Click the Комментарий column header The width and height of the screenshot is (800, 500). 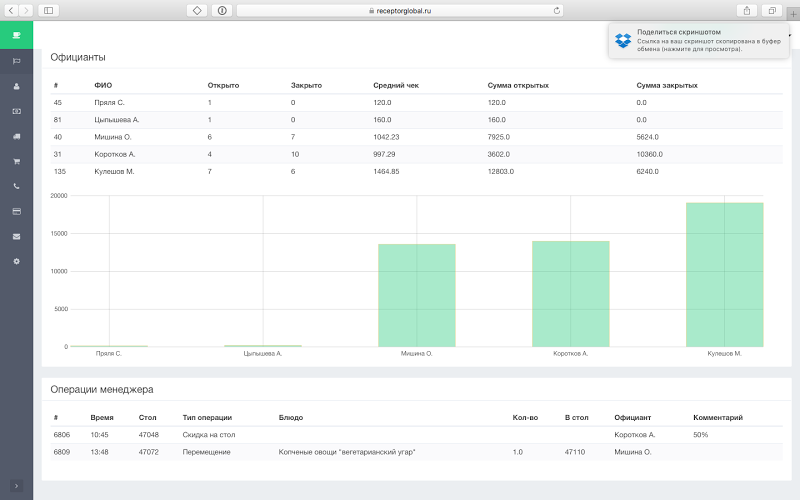click(718, 417)
